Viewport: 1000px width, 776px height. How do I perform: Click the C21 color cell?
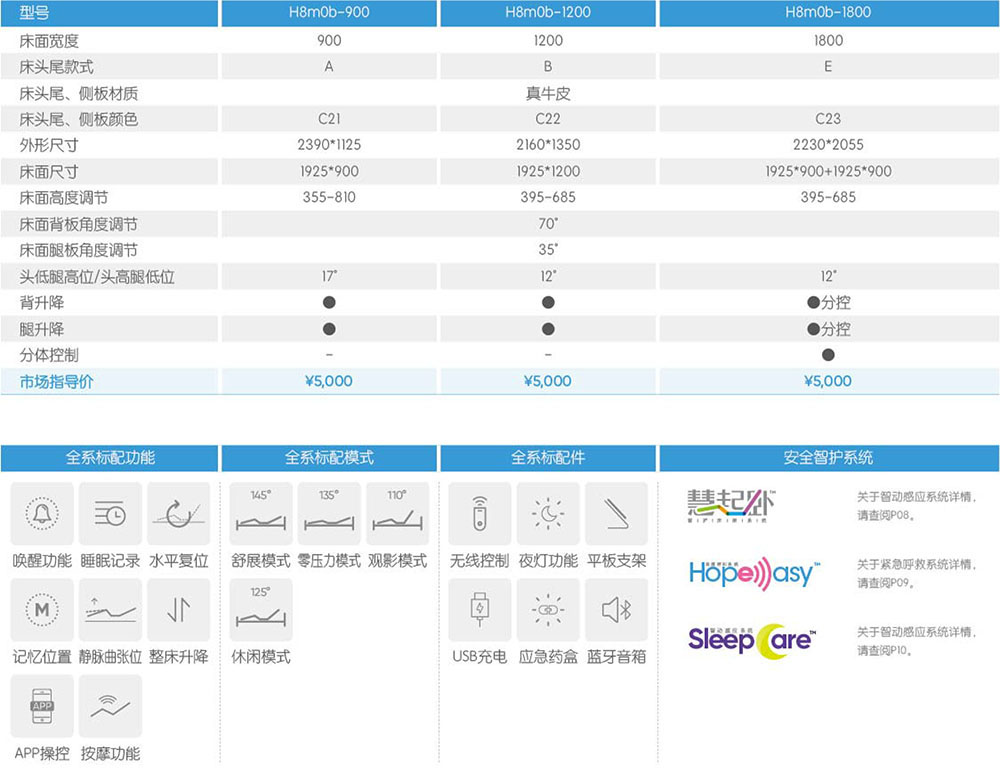tap(329, 119)
